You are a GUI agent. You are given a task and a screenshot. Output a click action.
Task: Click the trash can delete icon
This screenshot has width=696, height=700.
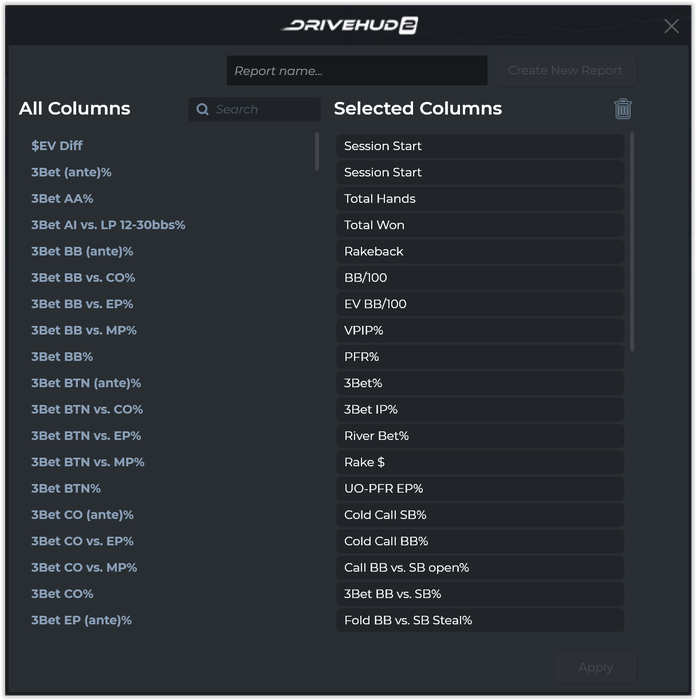coord(623,109)
